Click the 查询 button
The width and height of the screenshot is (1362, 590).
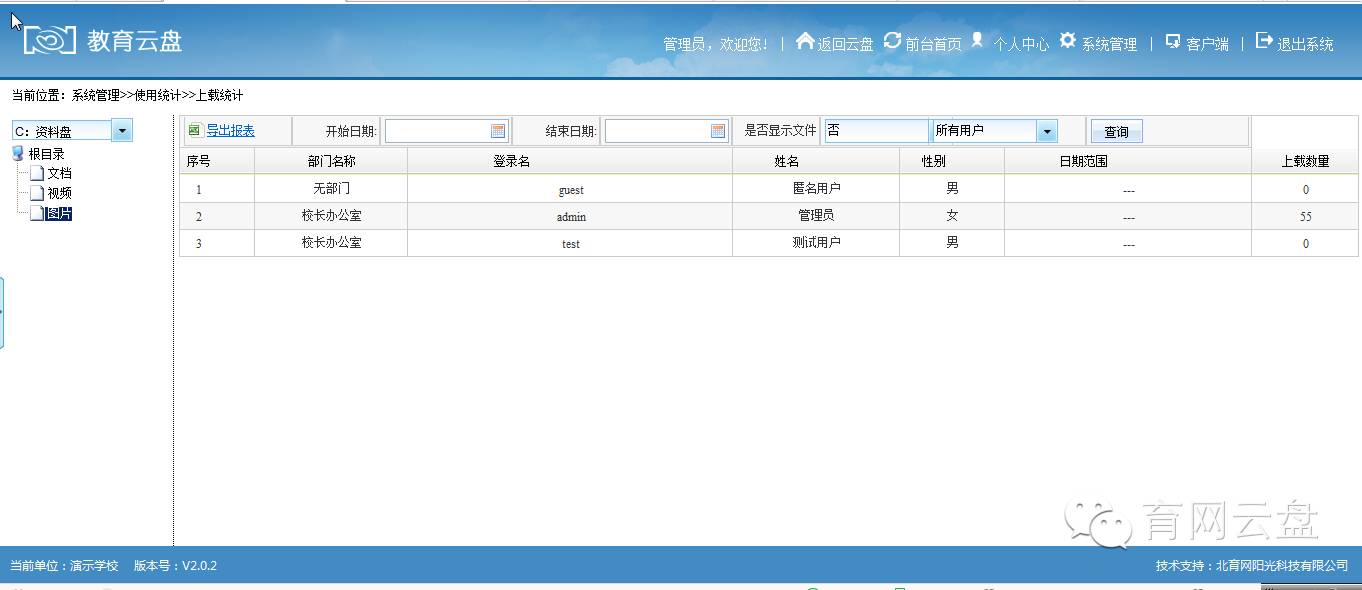point(1116,132)
